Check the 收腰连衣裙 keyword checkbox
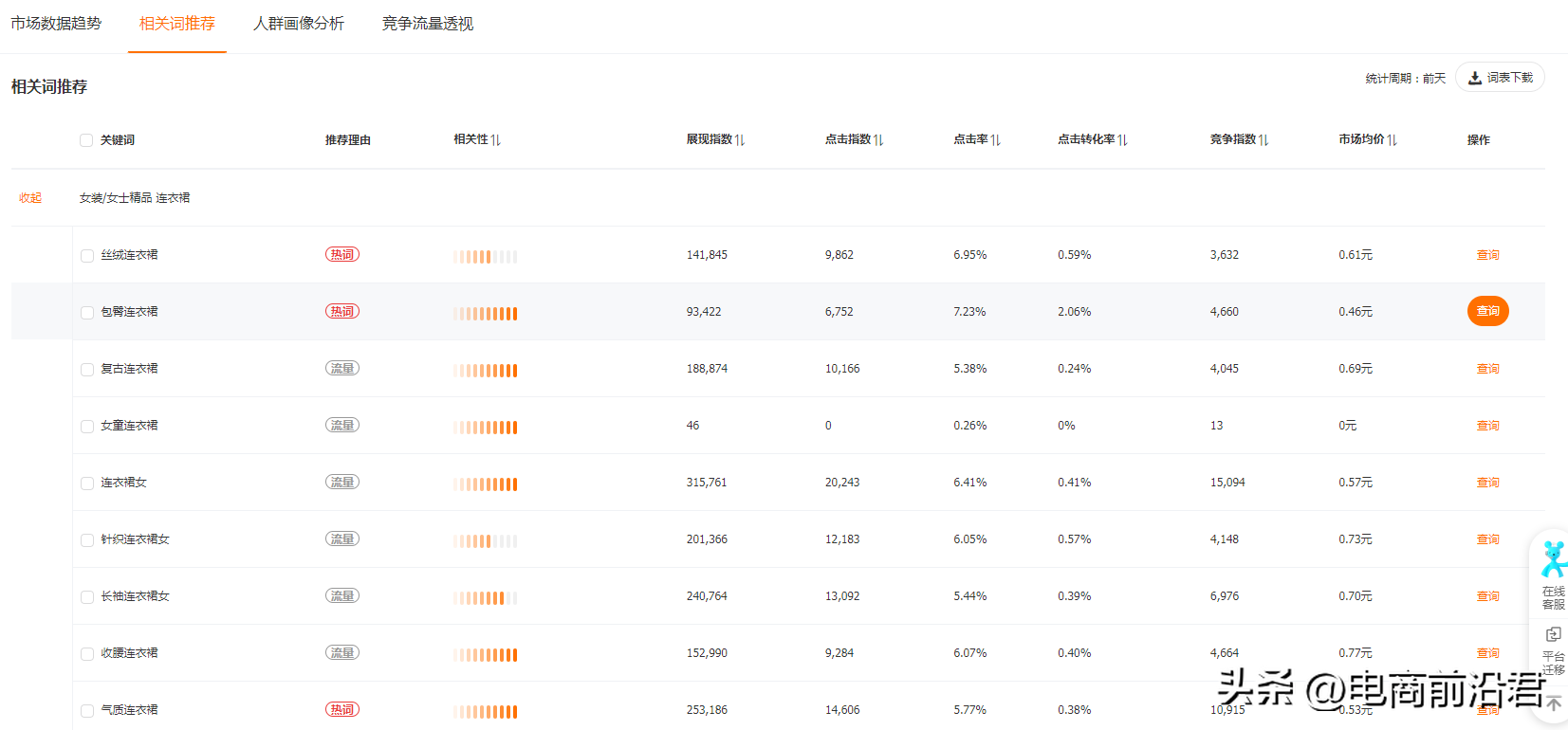The image size is (1568, 730). tap(87, 654)
